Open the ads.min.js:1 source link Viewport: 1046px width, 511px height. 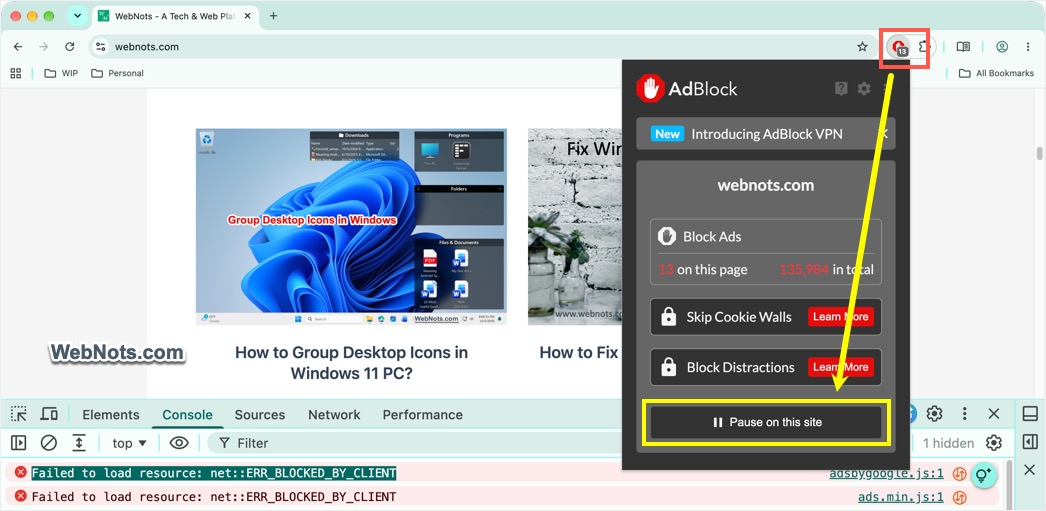pos(901,497)
